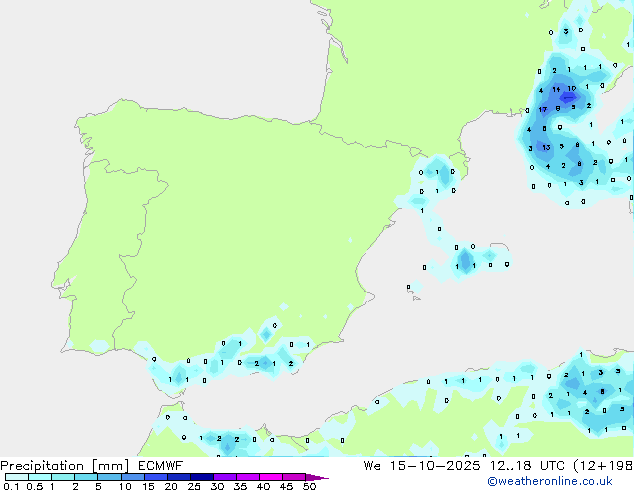Click the legend swatch between 0.5 and 1
The height and width of the screenshot is (490, 634).
pyautogui.click(x=40, y=477)
